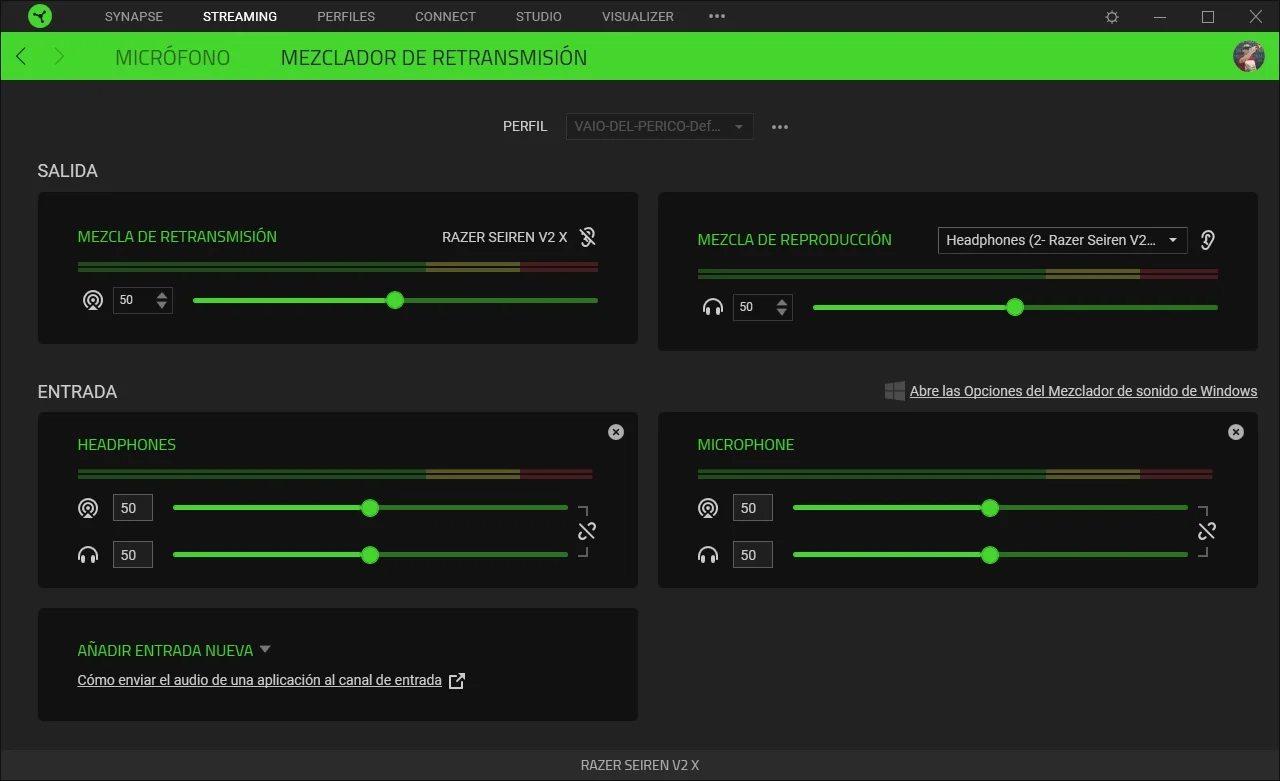Click the Razer logo icon
Screen dimensions: 1280x781
40,16
